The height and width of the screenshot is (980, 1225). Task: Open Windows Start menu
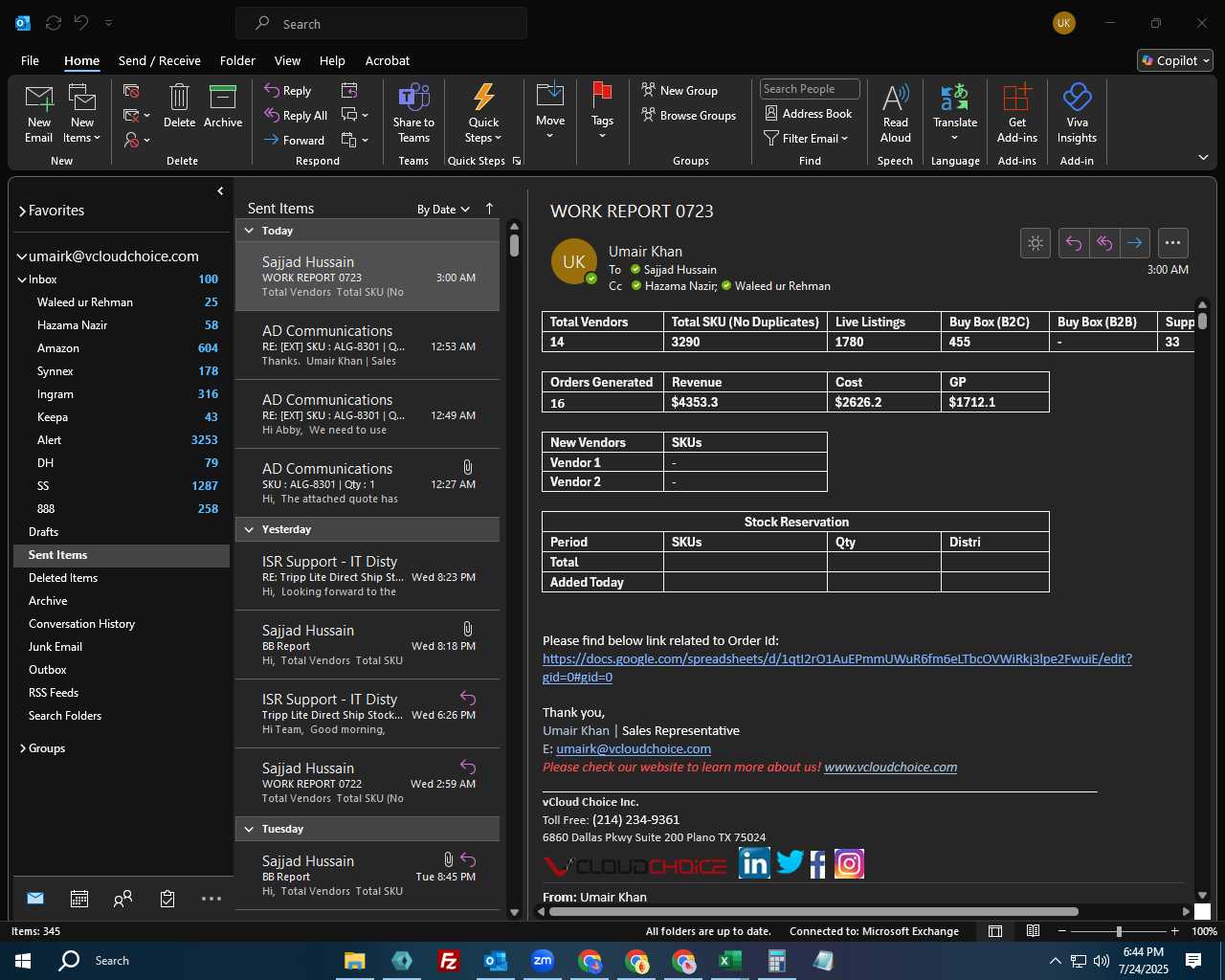(23, 961)
